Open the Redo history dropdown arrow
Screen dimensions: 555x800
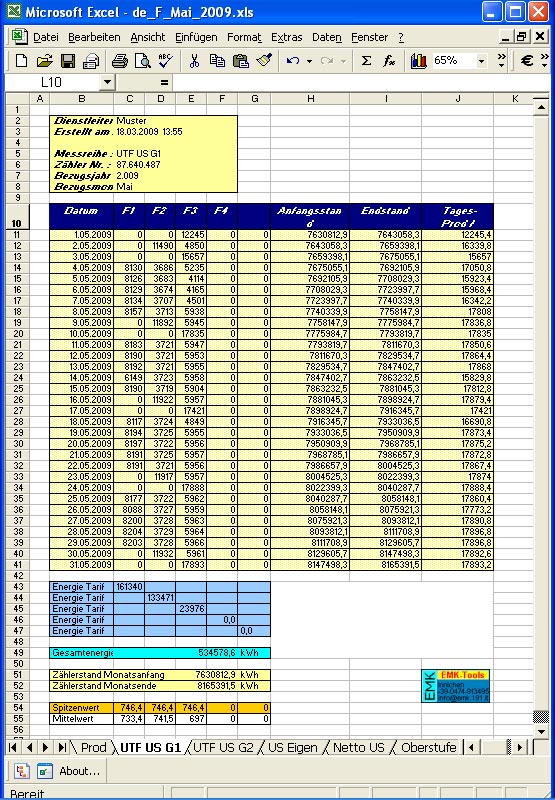pos(343,61)
